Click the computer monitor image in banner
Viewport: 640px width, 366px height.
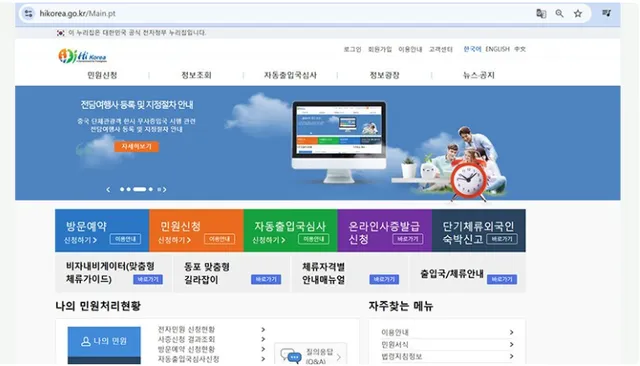pos(339,141)
